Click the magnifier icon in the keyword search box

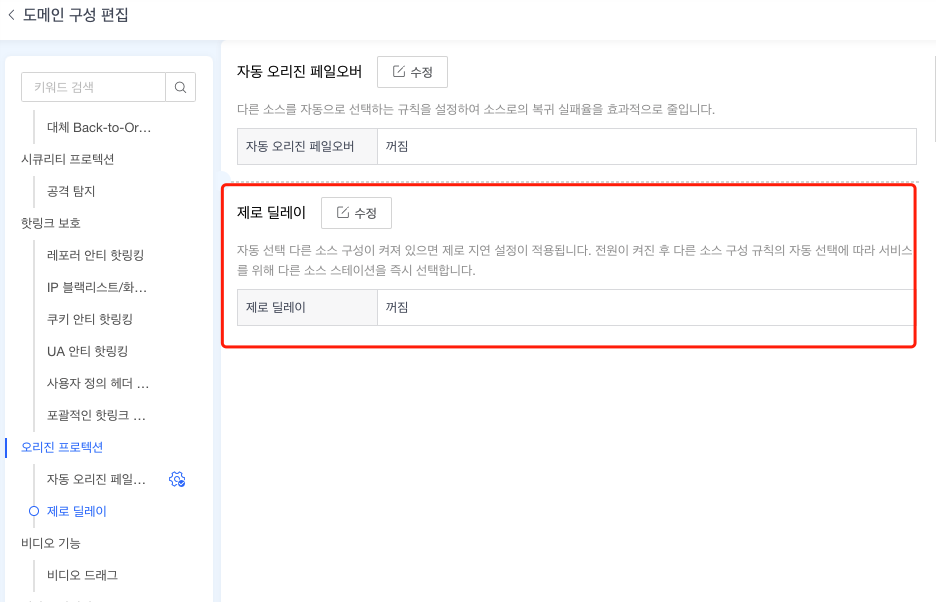pyautogui.click(x=180, y=87)
